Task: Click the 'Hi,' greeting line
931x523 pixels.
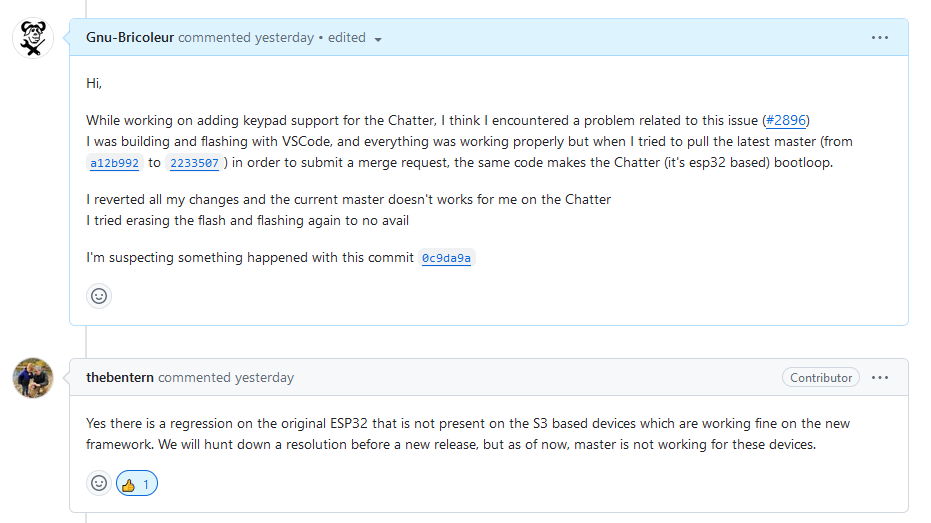Action: pos(94,83)
